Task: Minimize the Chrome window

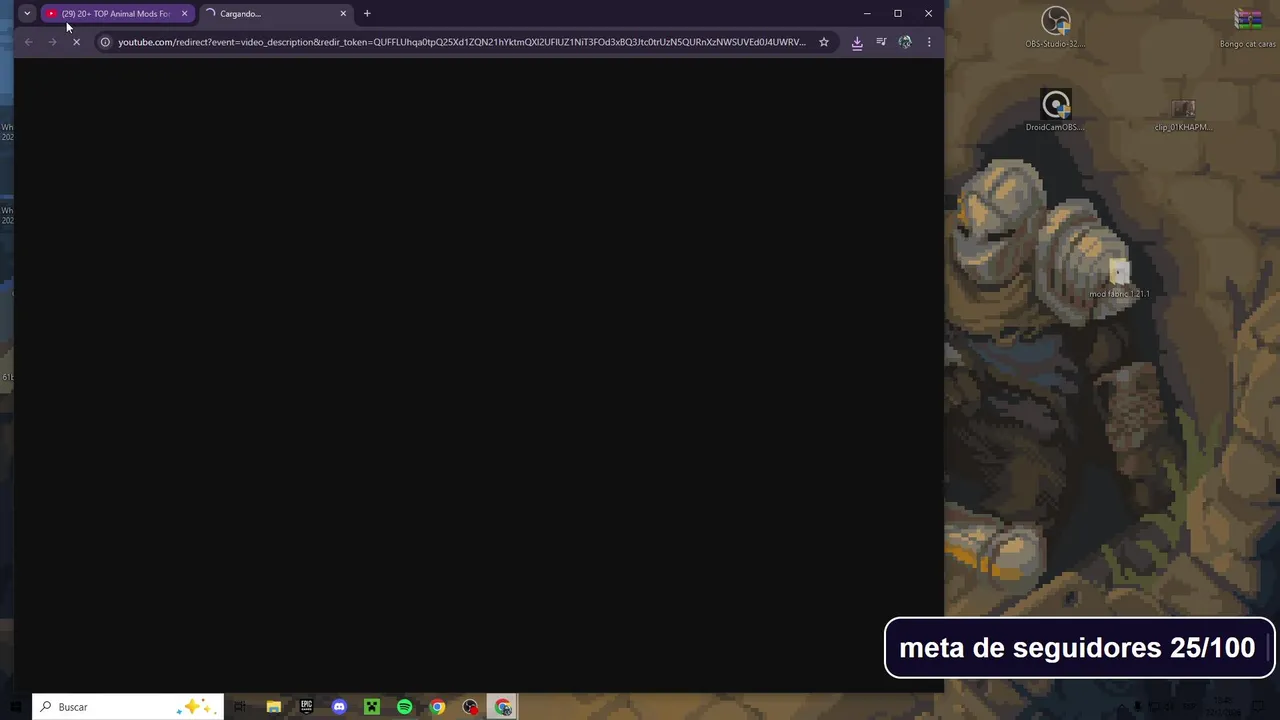Action: click(x=867, y=13)
